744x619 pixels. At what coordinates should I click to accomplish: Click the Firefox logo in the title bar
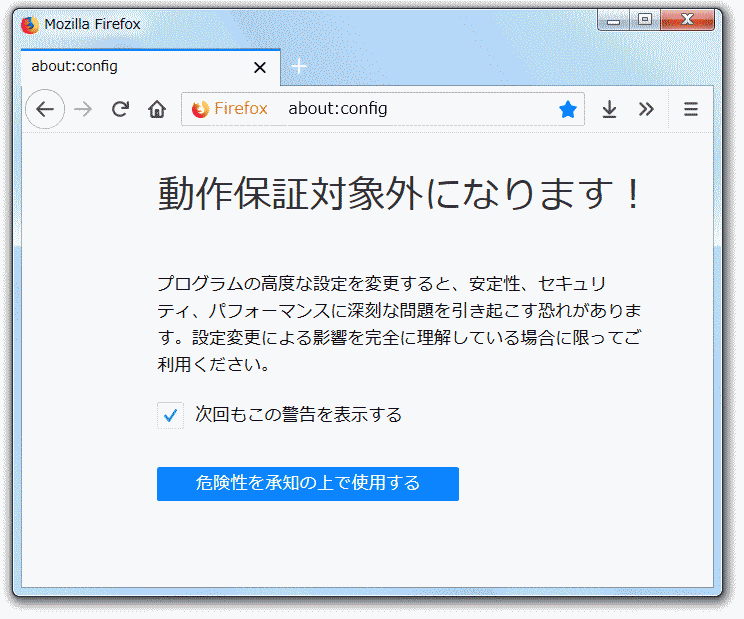(x=30, y=25)
